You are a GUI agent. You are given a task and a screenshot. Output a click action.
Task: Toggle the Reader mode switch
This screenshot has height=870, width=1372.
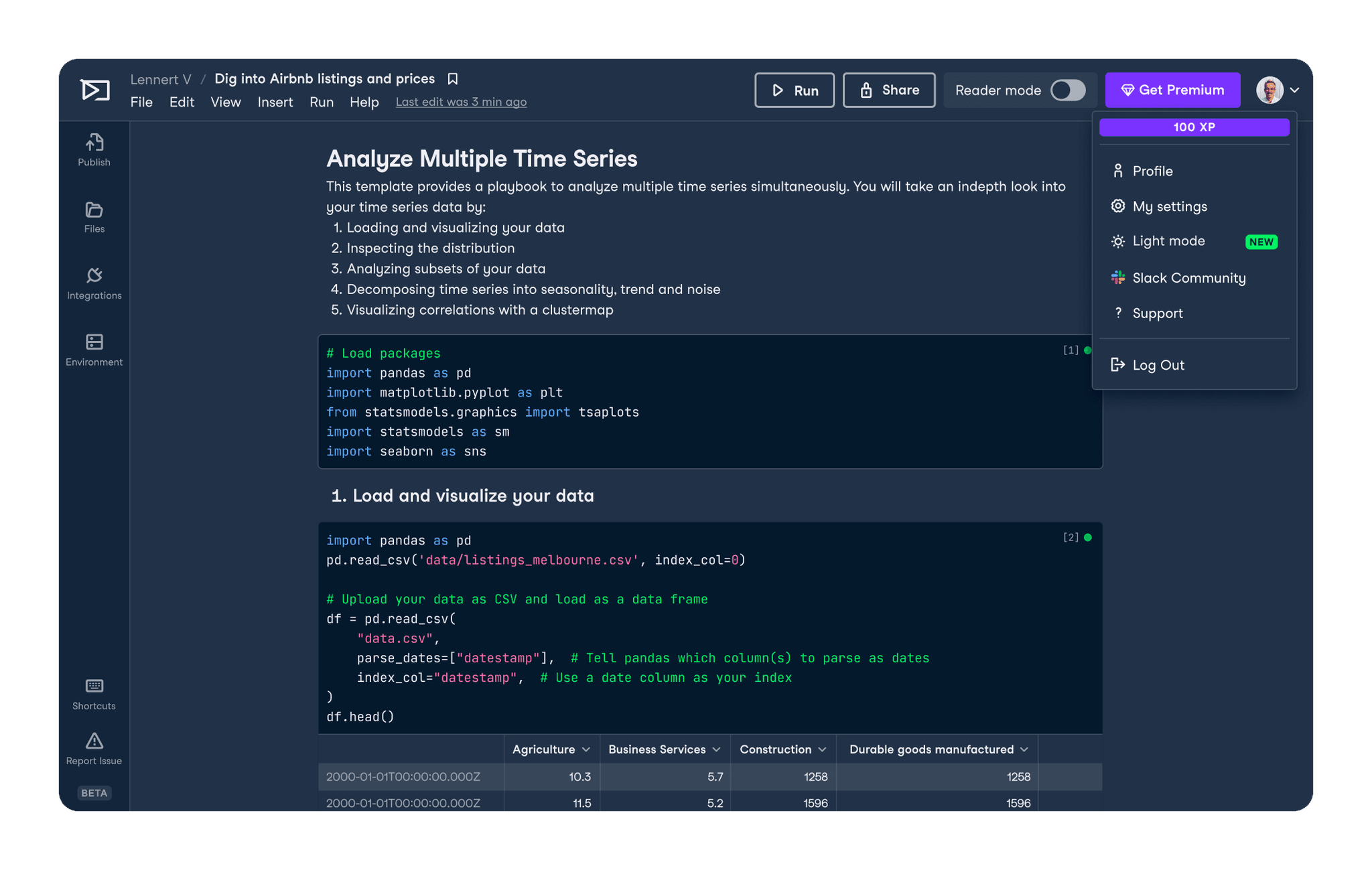coord(1067,90)
